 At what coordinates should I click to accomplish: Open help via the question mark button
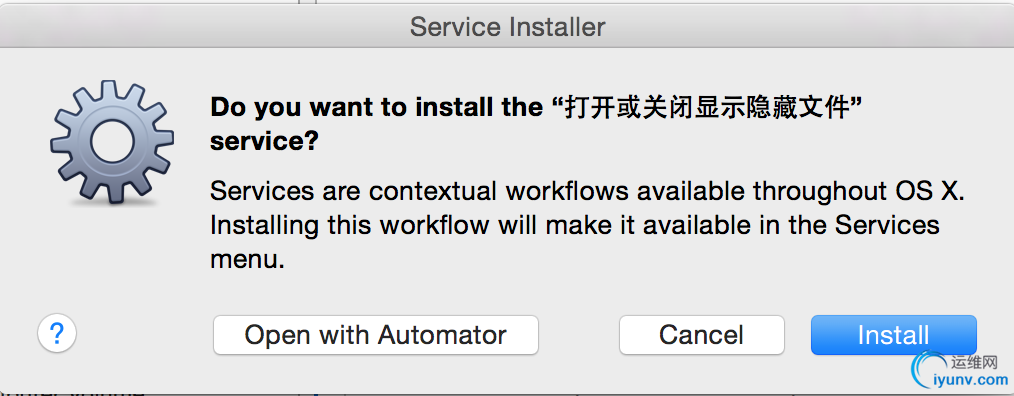[x=57, y=334]
